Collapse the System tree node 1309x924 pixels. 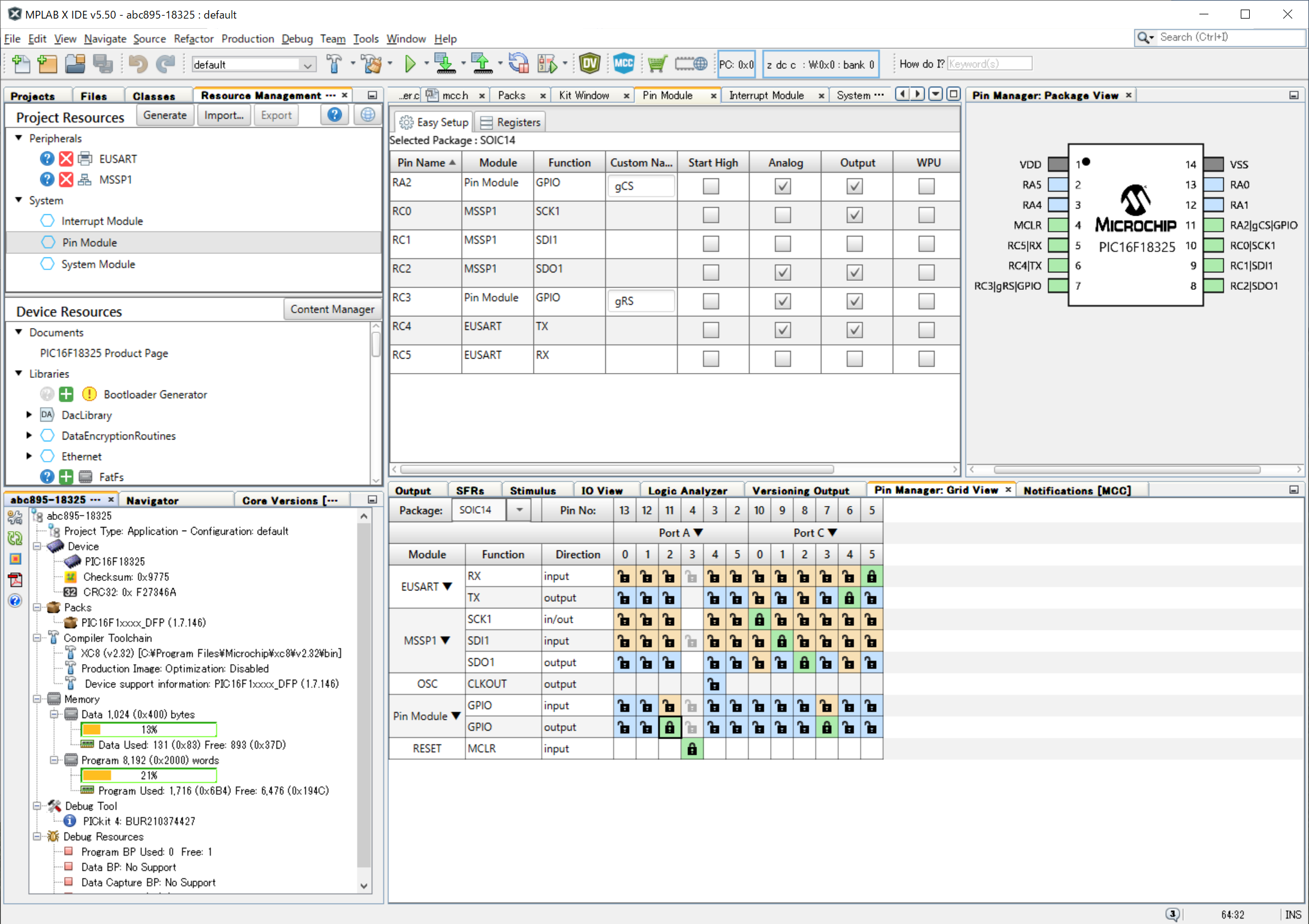[x=19, y=200]
